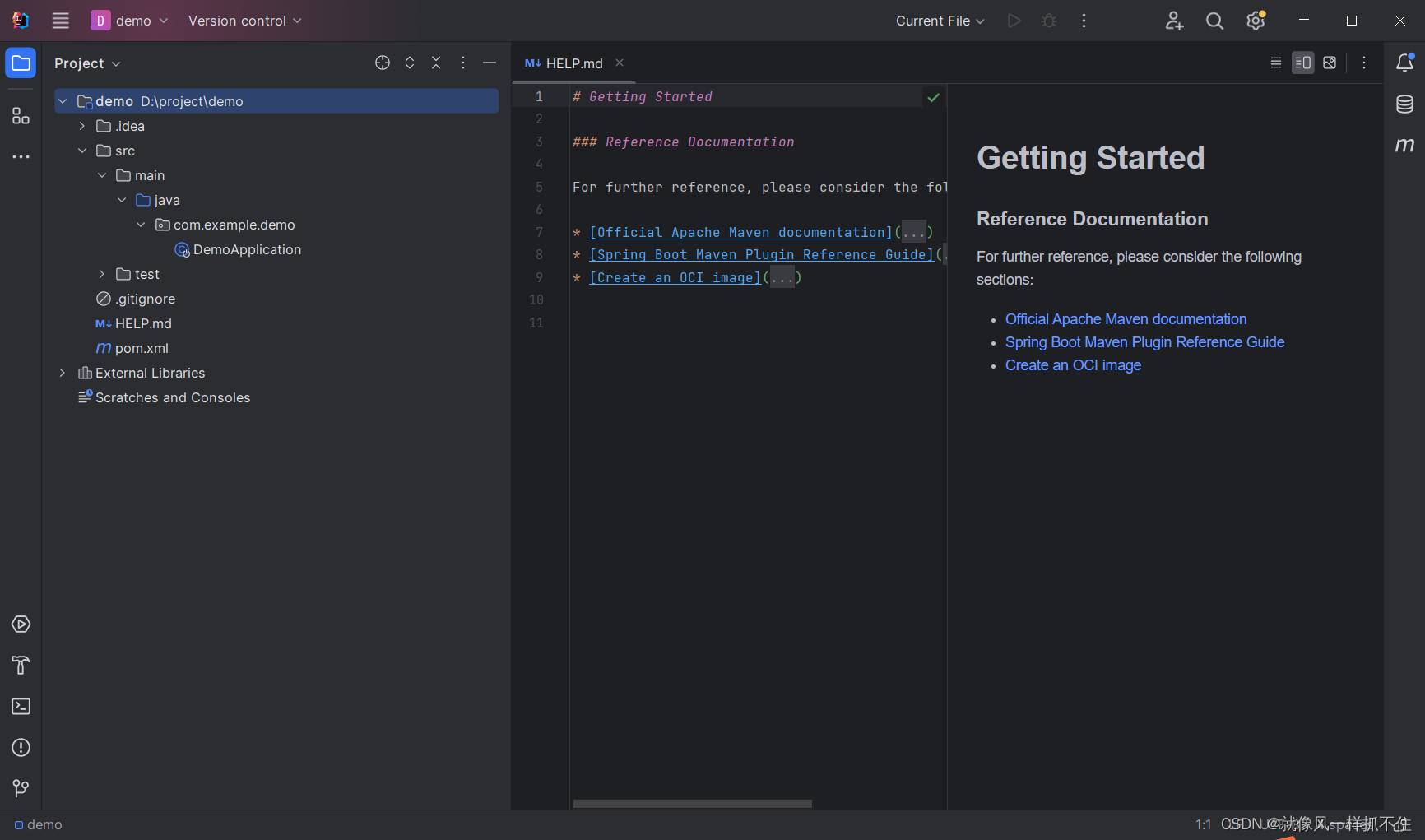Click the green inspection checkmark
The width and height of the screenshot is (1425, 840).
(x=933, y=97)
